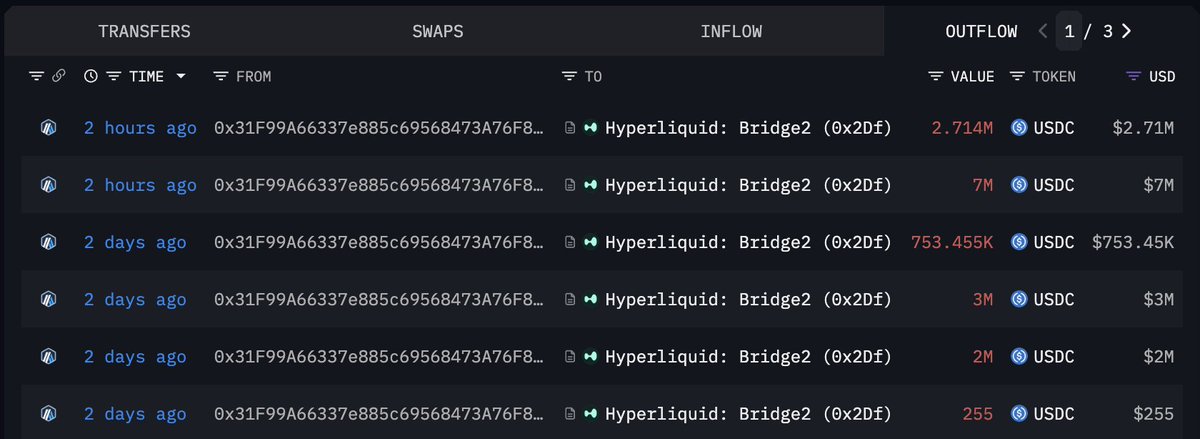The image size is (1200, 439).
Task: Go to previous page with left chevron
Action: coord(1043,31)
